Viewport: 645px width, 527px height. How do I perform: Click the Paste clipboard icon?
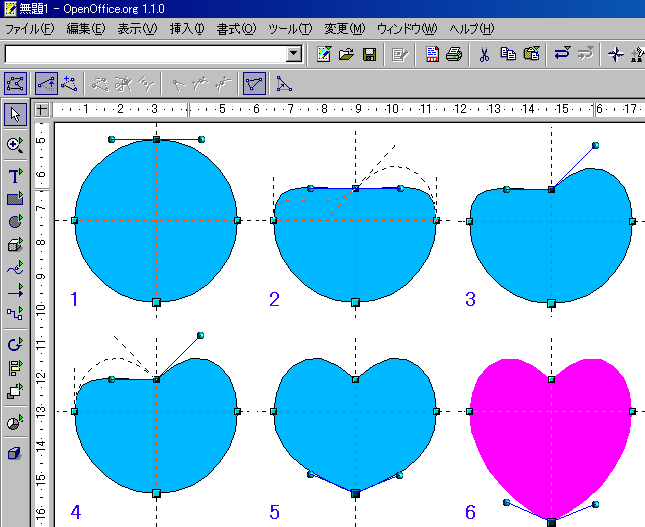(x=531, y=54)
